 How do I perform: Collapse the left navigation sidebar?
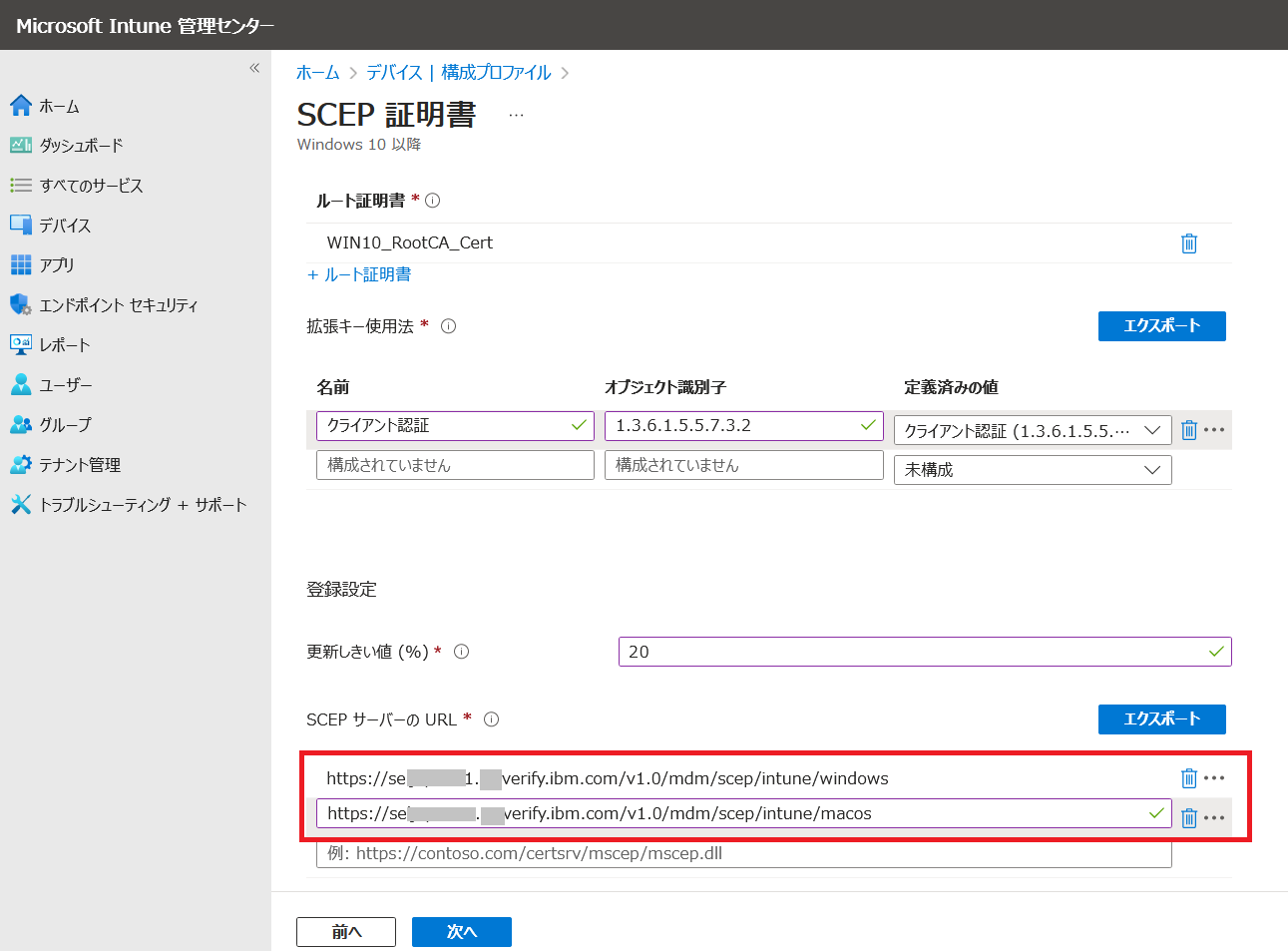(254, 68)
